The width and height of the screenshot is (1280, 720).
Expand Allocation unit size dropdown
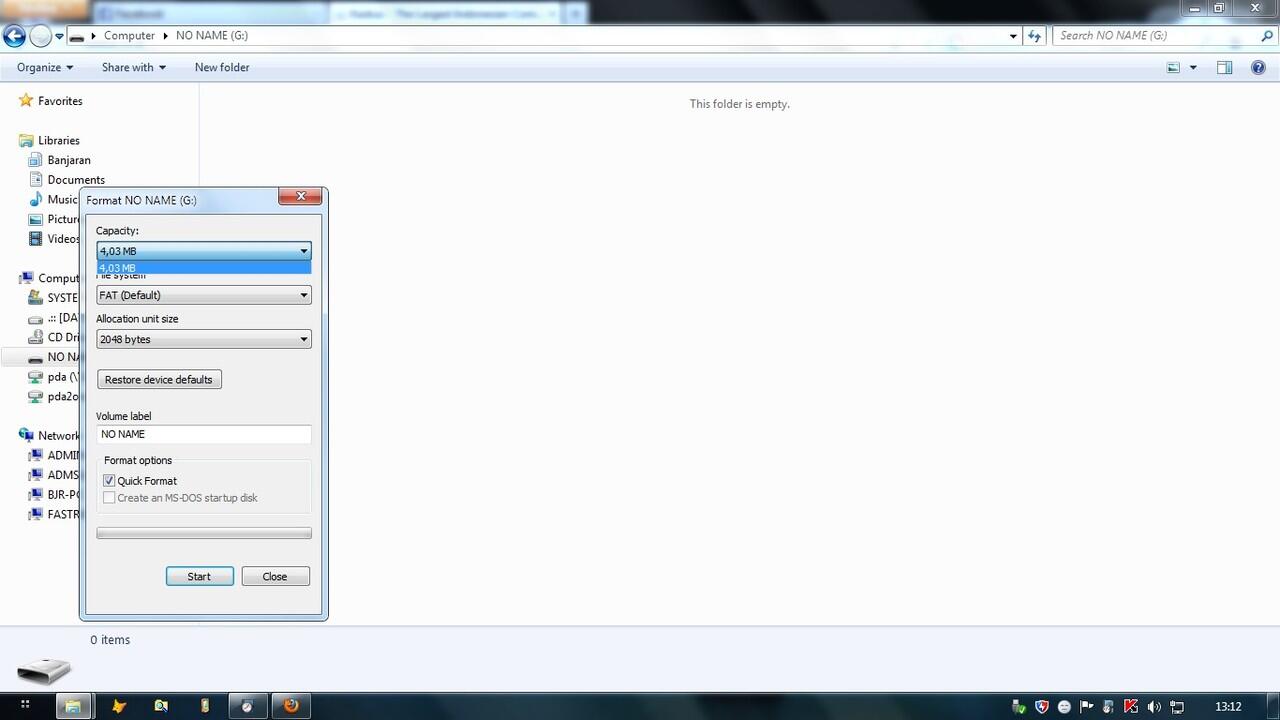[x=204, y=339]
